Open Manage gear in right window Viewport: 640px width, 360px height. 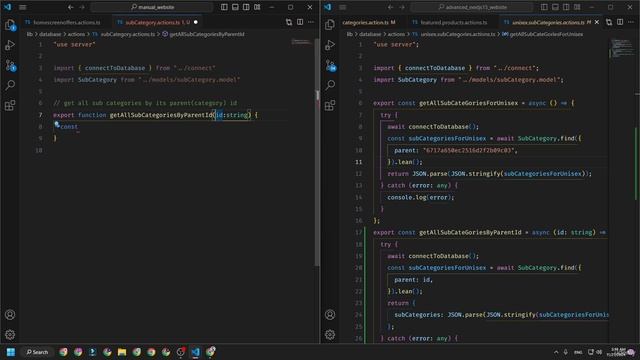[330, 335]
